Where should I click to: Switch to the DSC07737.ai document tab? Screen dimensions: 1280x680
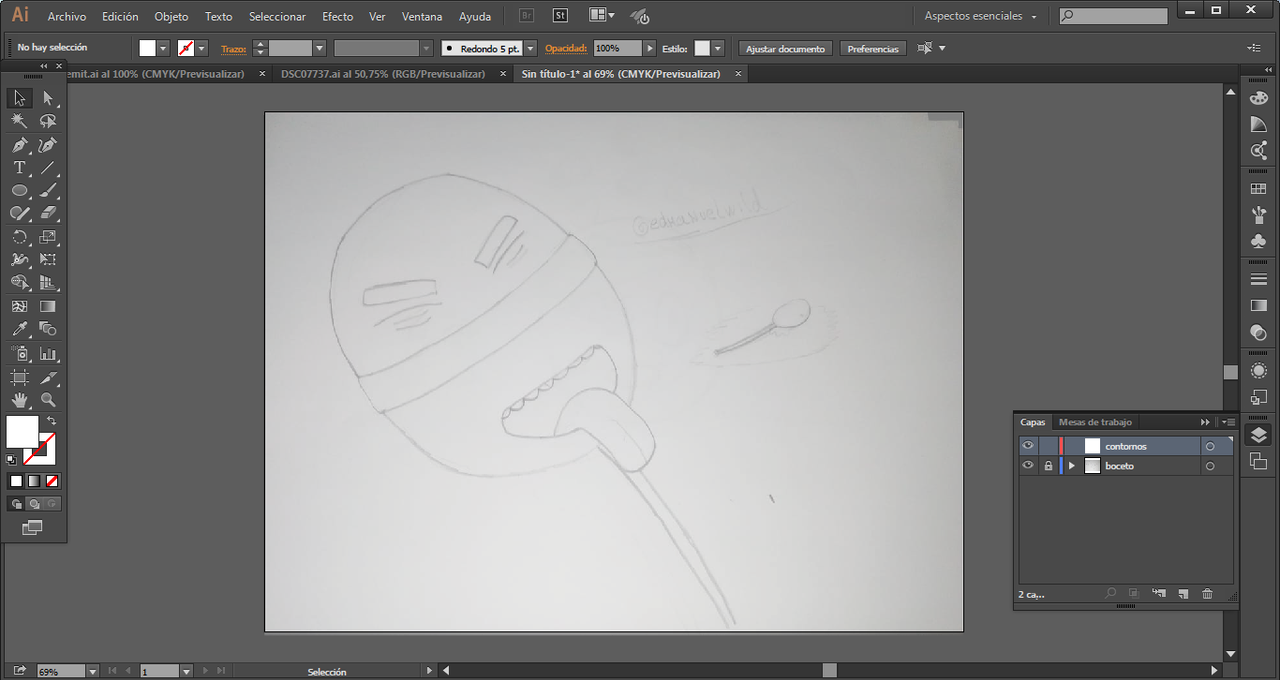click(x=382, y=74)
